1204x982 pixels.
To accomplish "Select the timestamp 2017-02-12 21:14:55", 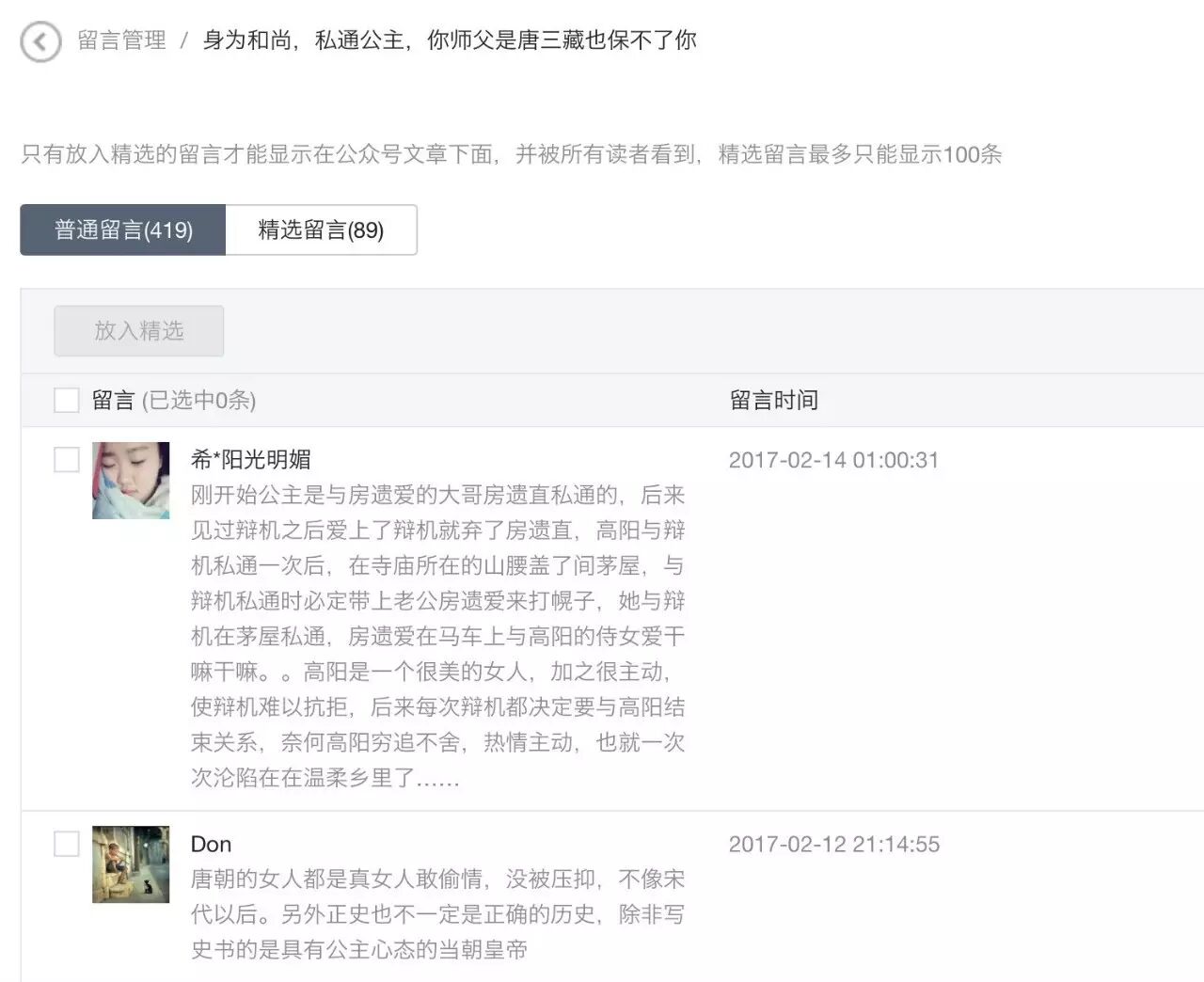I will tap(834, 844).
